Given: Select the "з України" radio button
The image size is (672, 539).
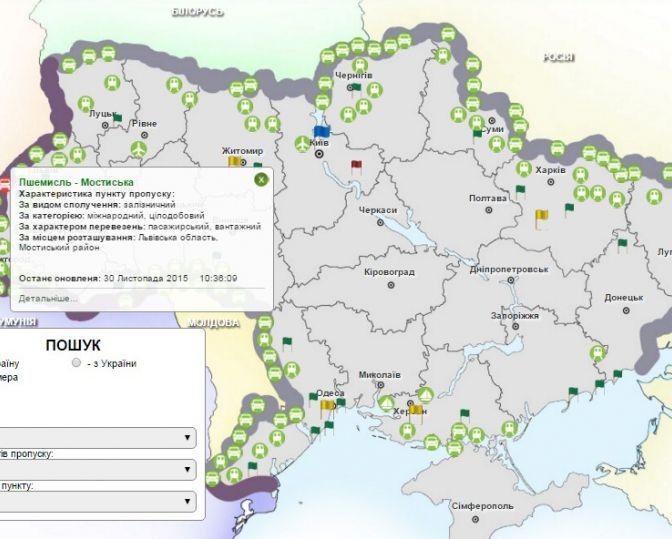Looking at the screenshot, I should [76, 364].
